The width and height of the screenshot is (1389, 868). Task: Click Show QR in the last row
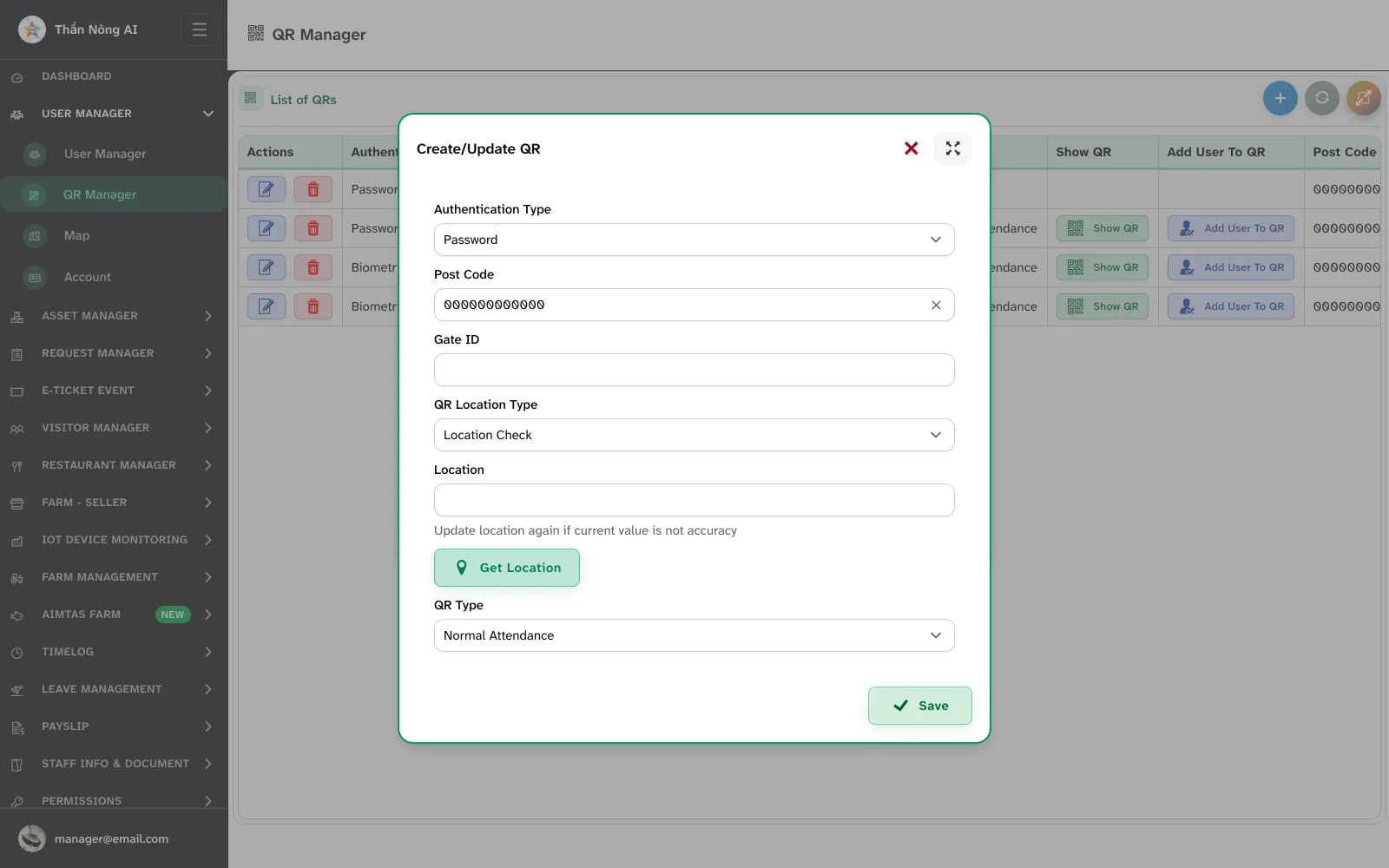pyautogui.click(x=1103, y=306)
